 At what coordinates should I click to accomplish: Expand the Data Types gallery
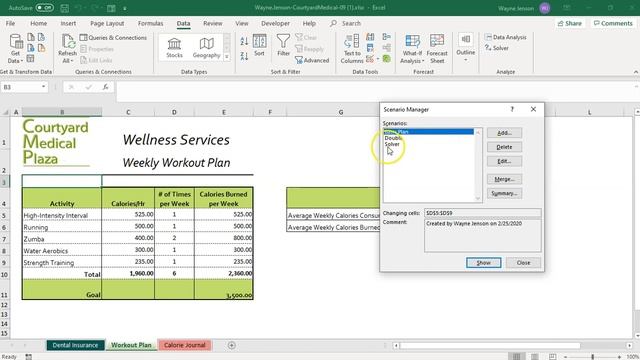coord(227,57)
